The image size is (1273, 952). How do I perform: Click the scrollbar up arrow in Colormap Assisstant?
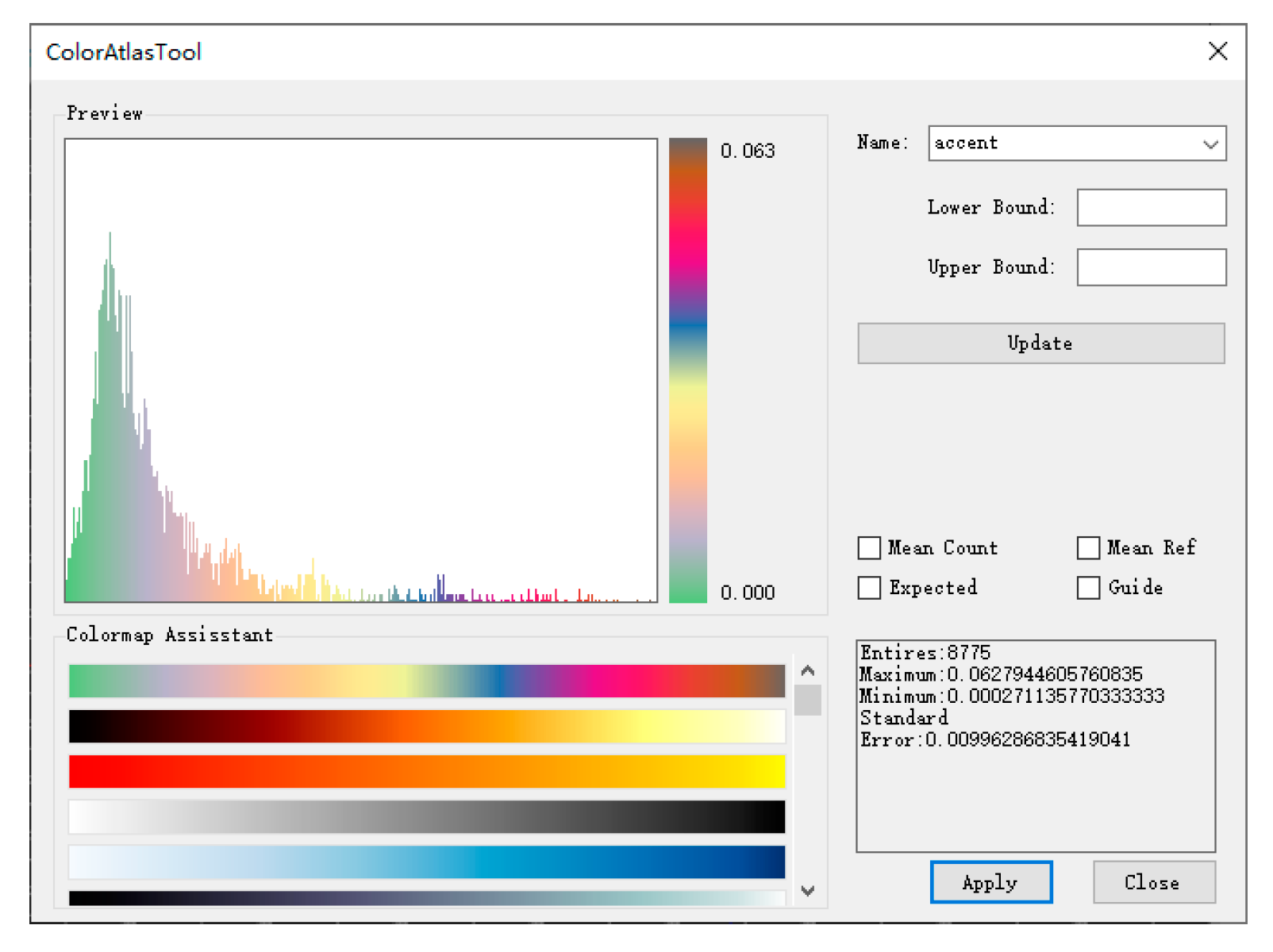point(807,670)
